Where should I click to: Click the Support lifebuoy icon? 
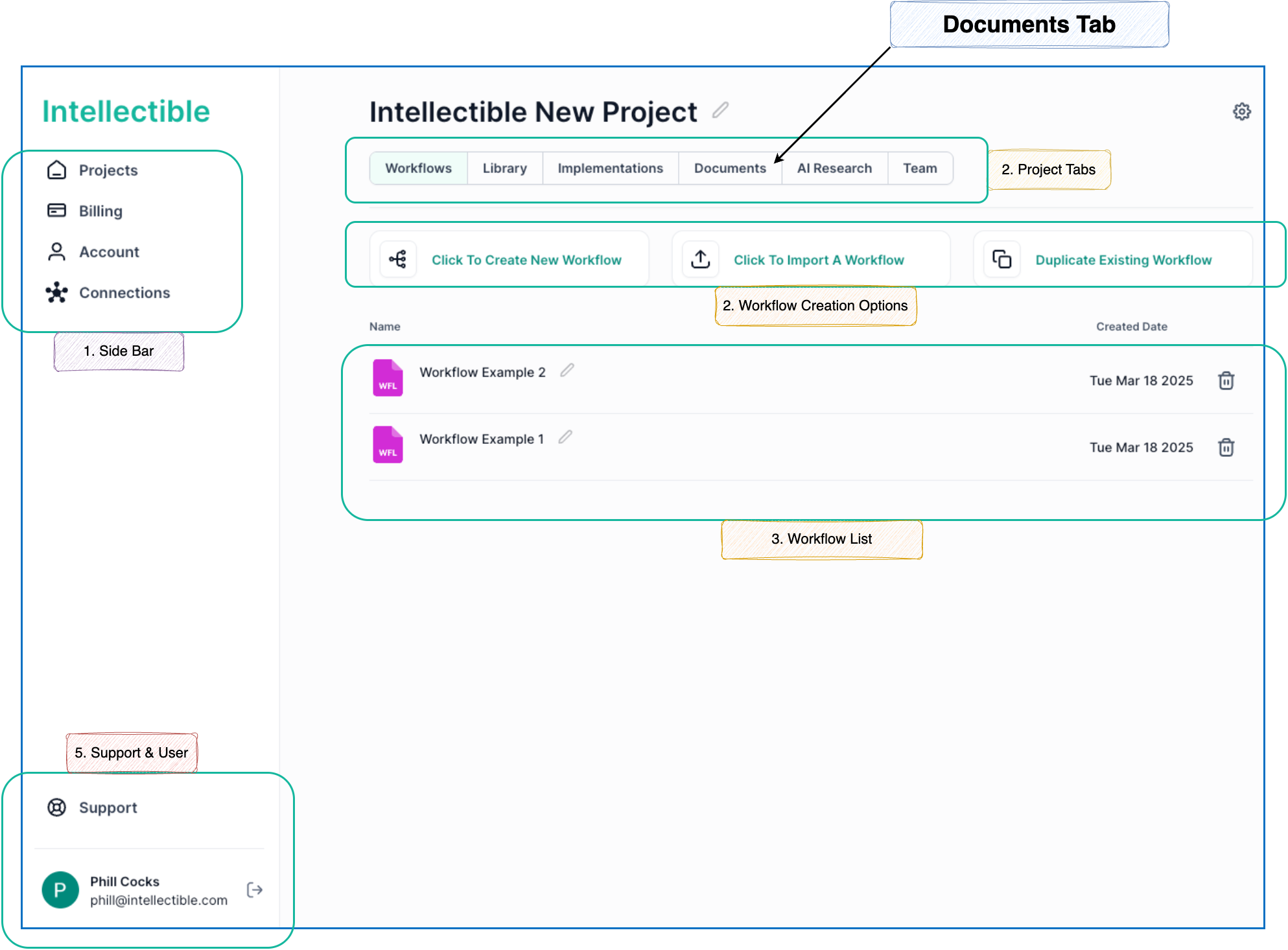pyautogui.click(x=57, y=807)
